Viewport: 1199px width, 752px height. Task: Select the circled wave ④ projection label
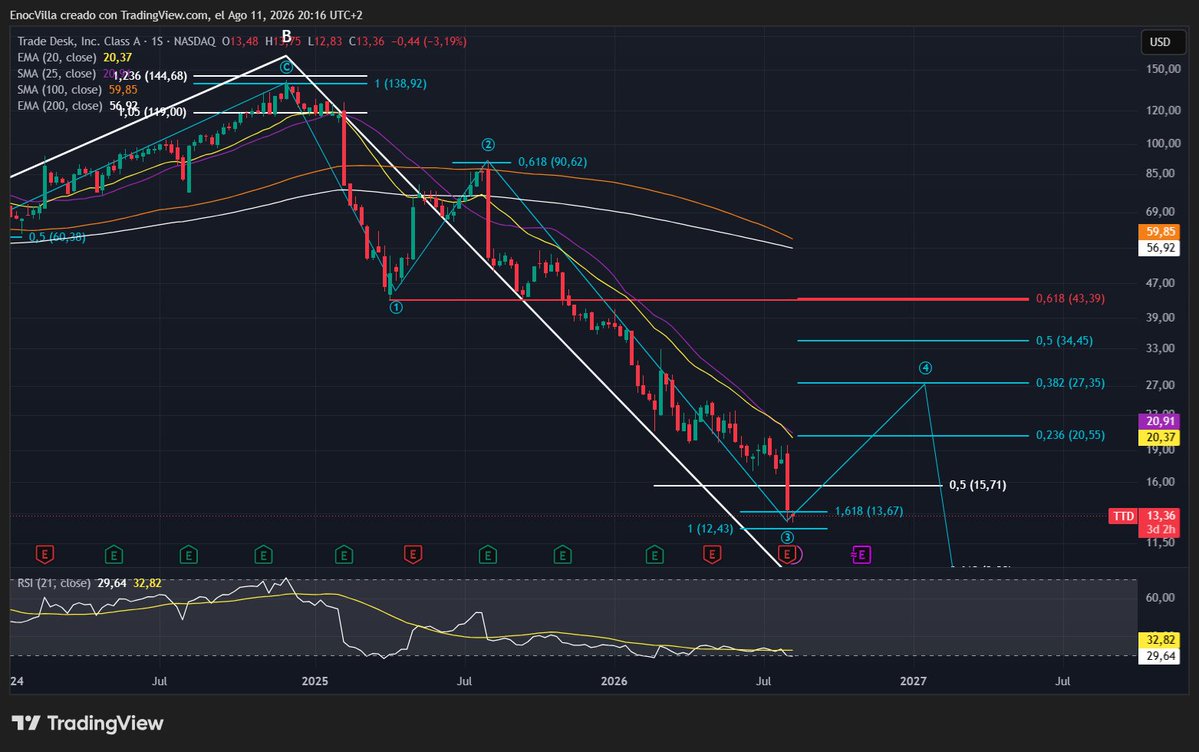925,368
